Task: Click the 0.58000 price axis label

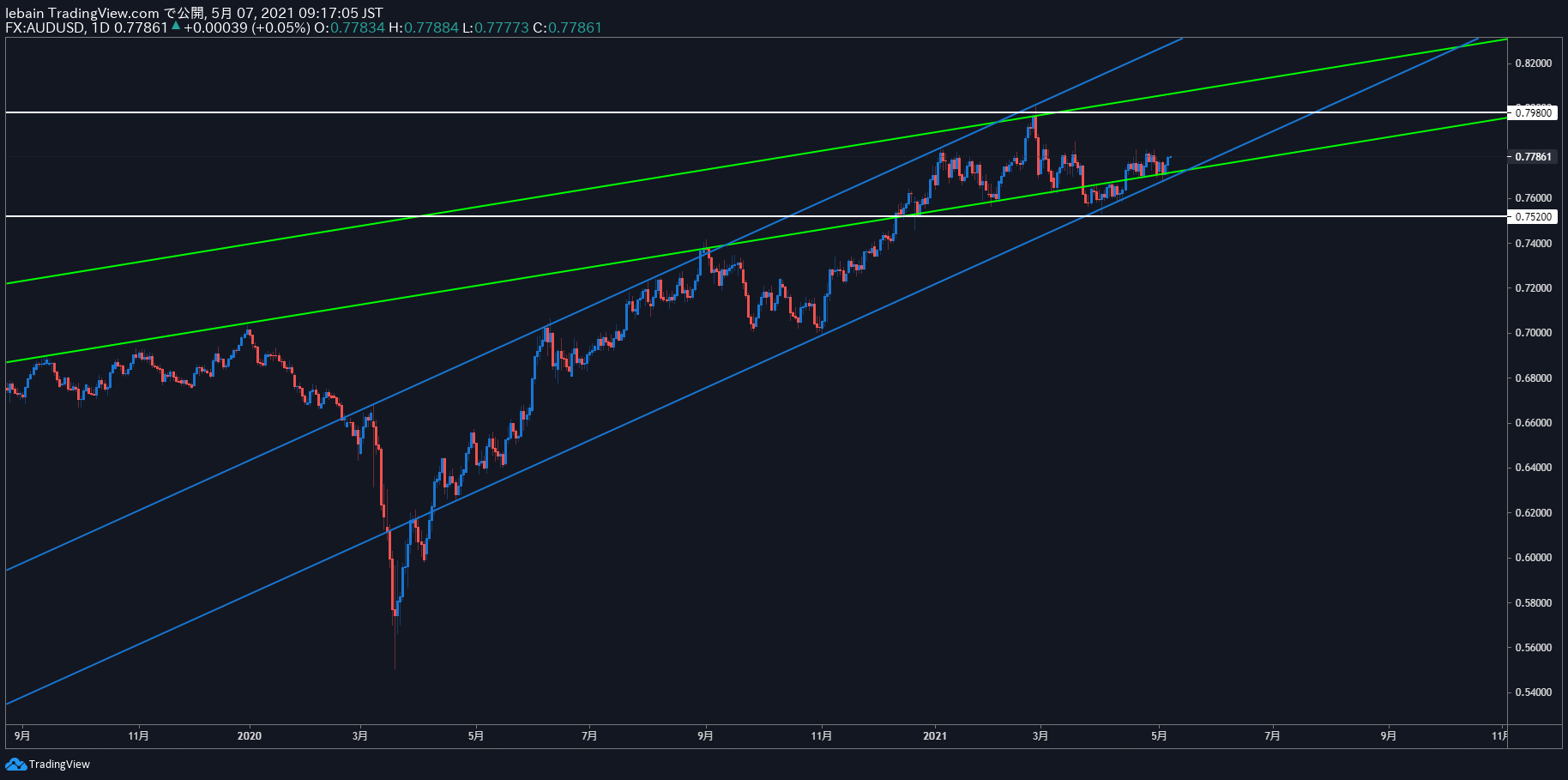Action: point(1534,603)
